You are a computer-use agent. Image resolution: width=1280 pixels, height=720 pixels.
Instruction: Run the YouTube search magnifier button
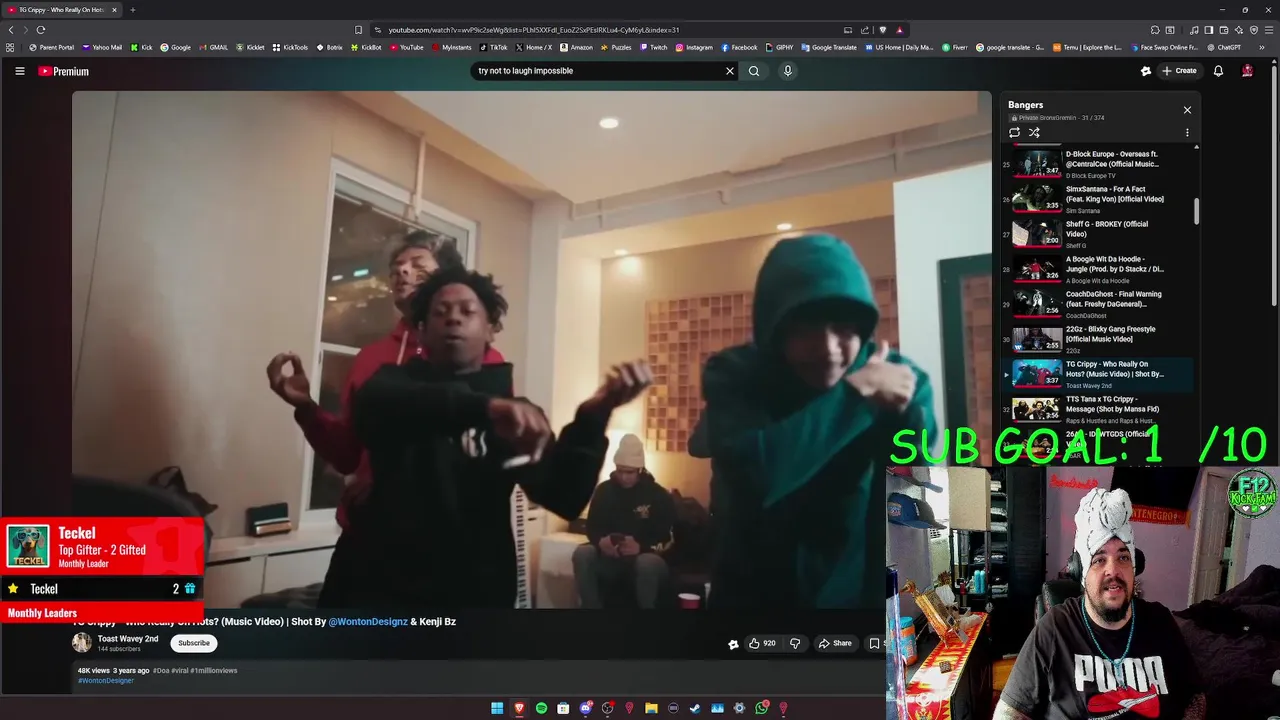tap(754, 71)
